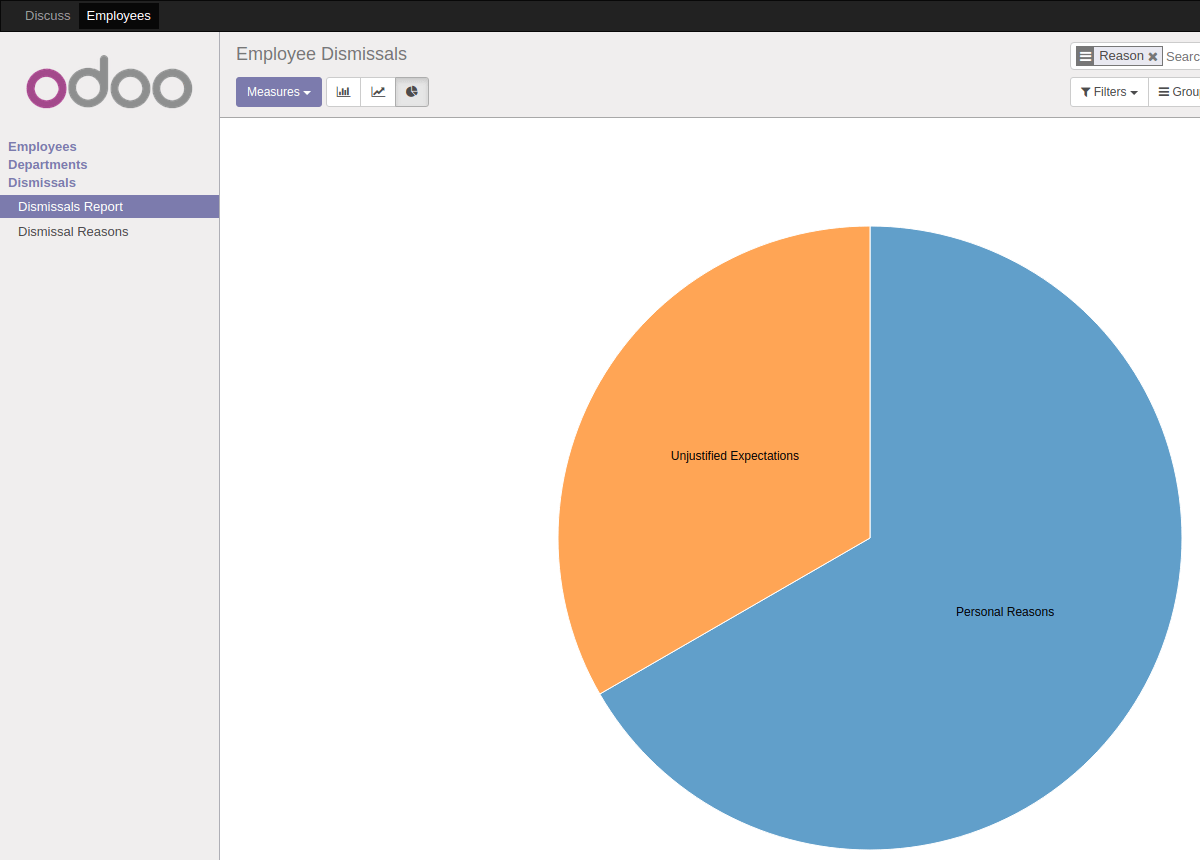Click the hamburger icon on the Reason facet

tap(1086, 56)
